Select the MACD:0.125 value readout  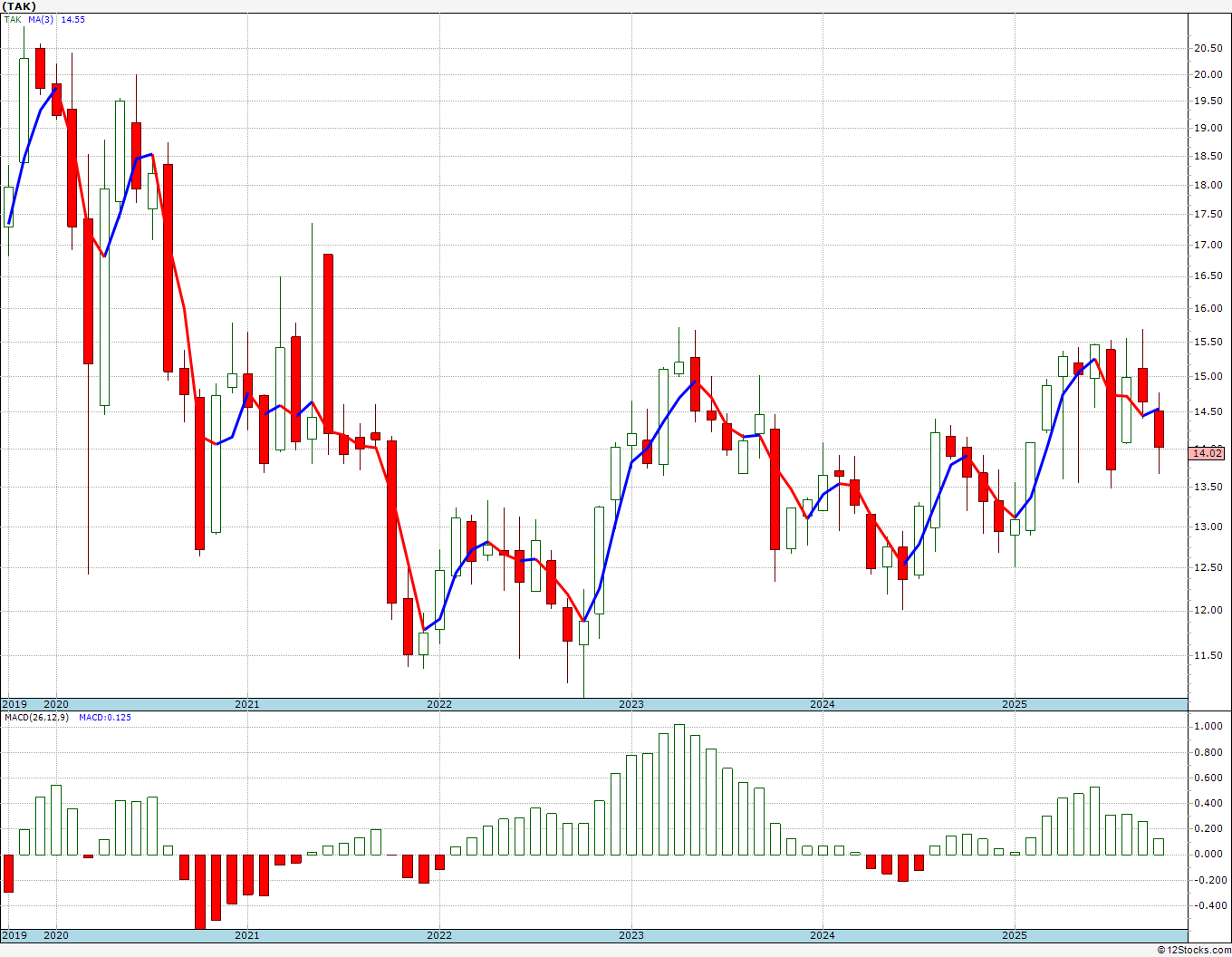105,718
